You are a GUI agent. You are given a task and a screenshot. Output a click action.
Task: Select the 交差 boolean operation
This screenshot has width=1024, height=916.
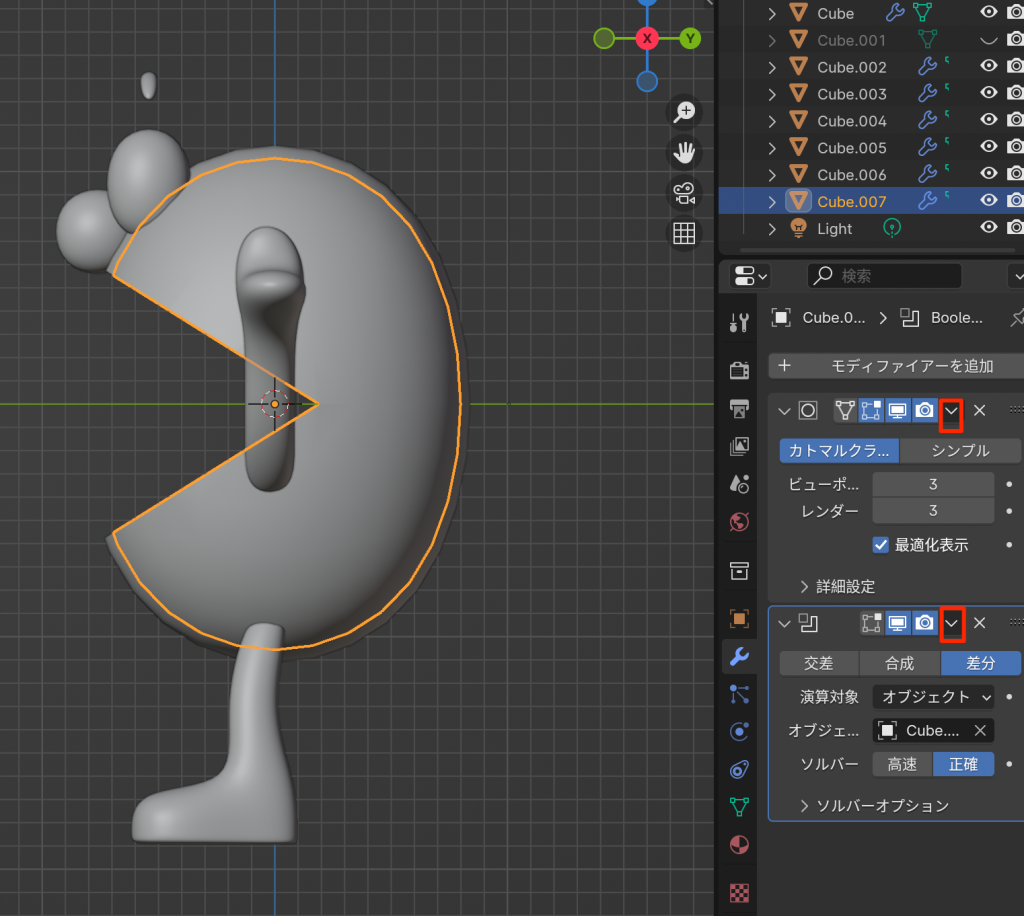pyautogui.click(x=819, y=663)
